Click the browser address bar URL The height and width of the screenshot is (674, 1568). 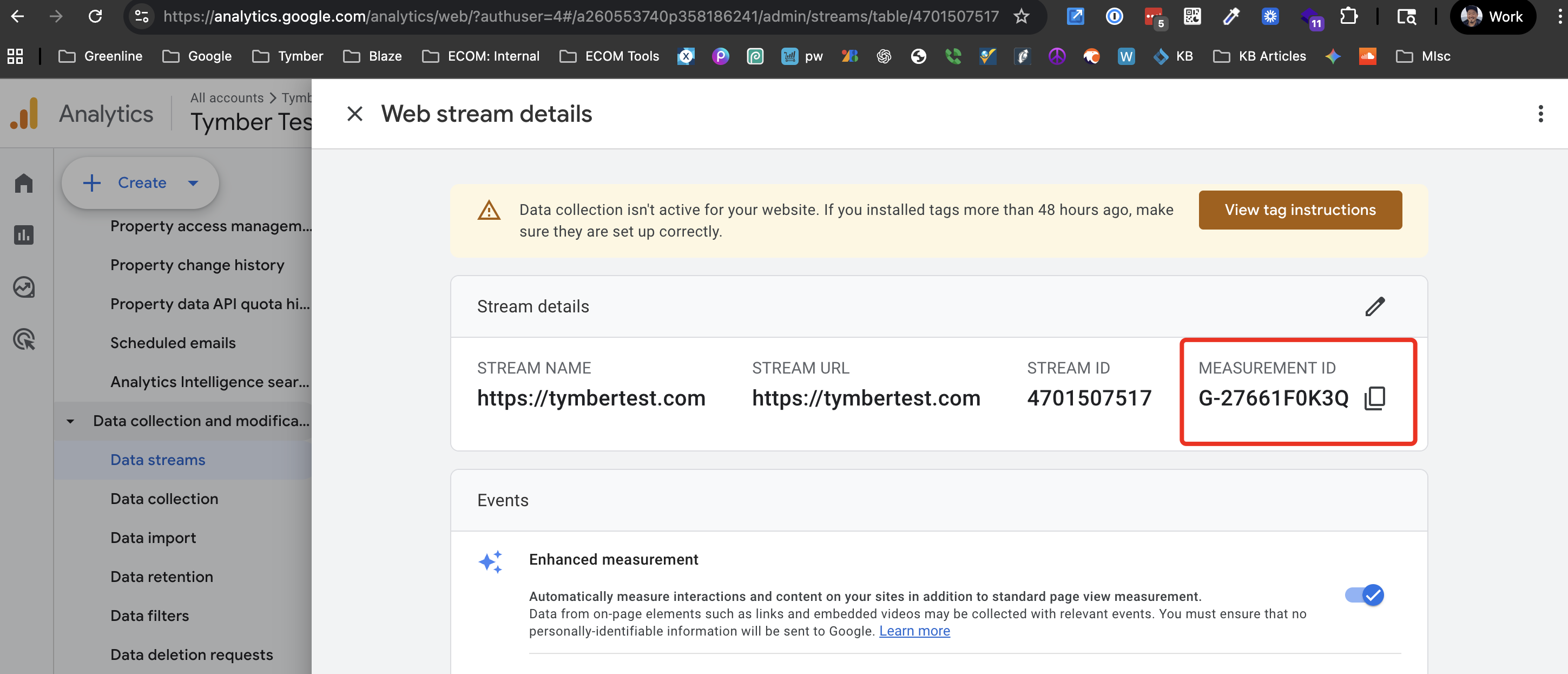[x=581, y=16]
